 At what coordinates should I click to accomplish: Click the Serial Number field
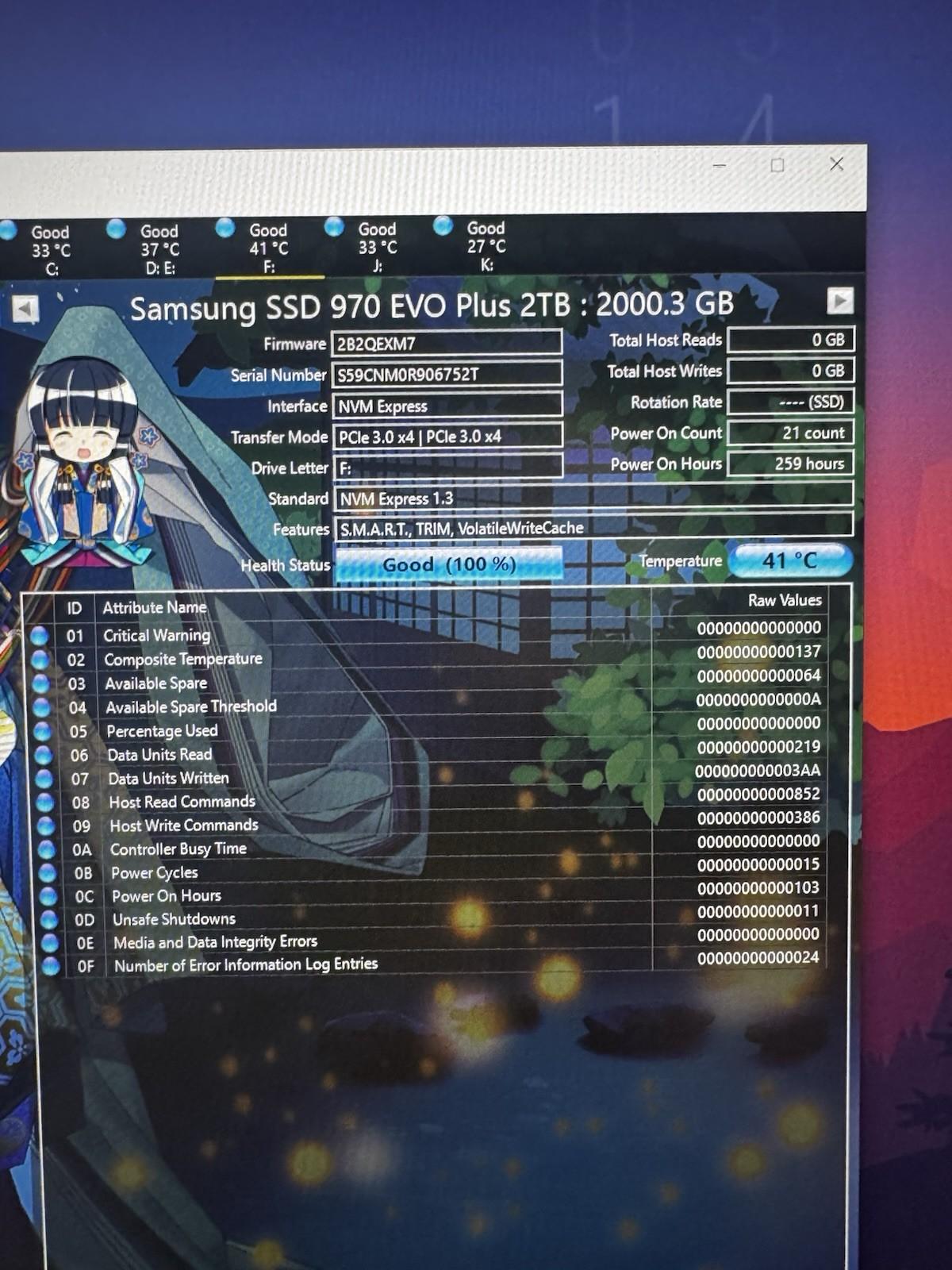447,374
